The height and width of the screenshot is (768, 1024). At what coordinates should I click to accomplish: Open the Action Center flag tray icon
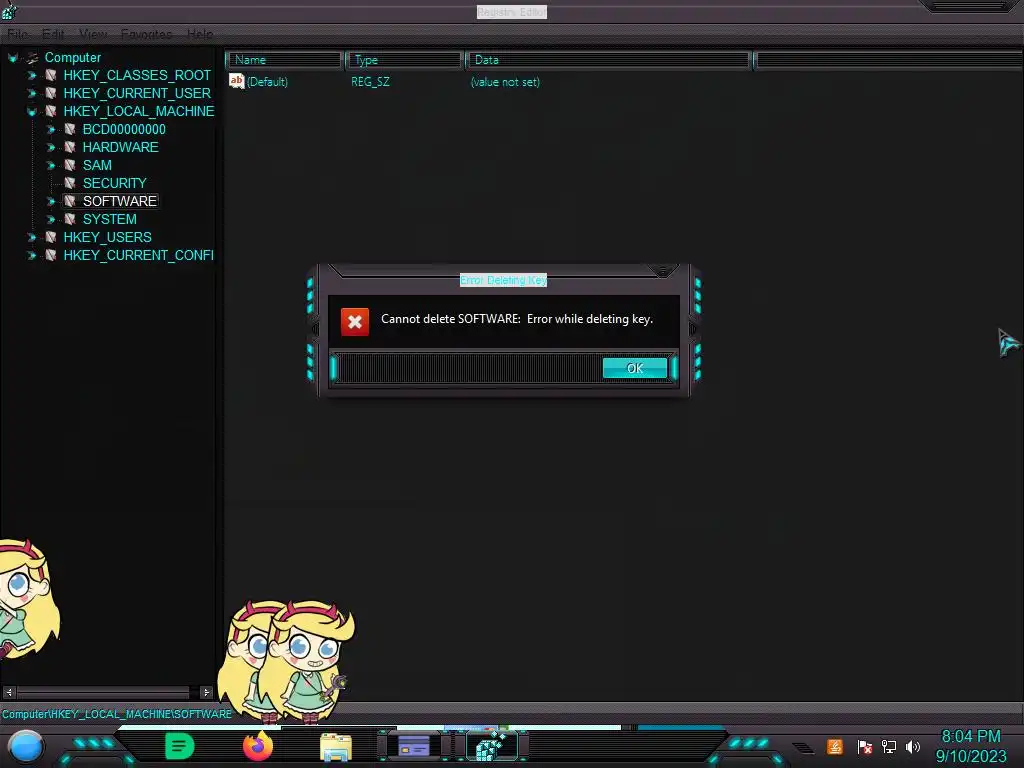(864, 746)
